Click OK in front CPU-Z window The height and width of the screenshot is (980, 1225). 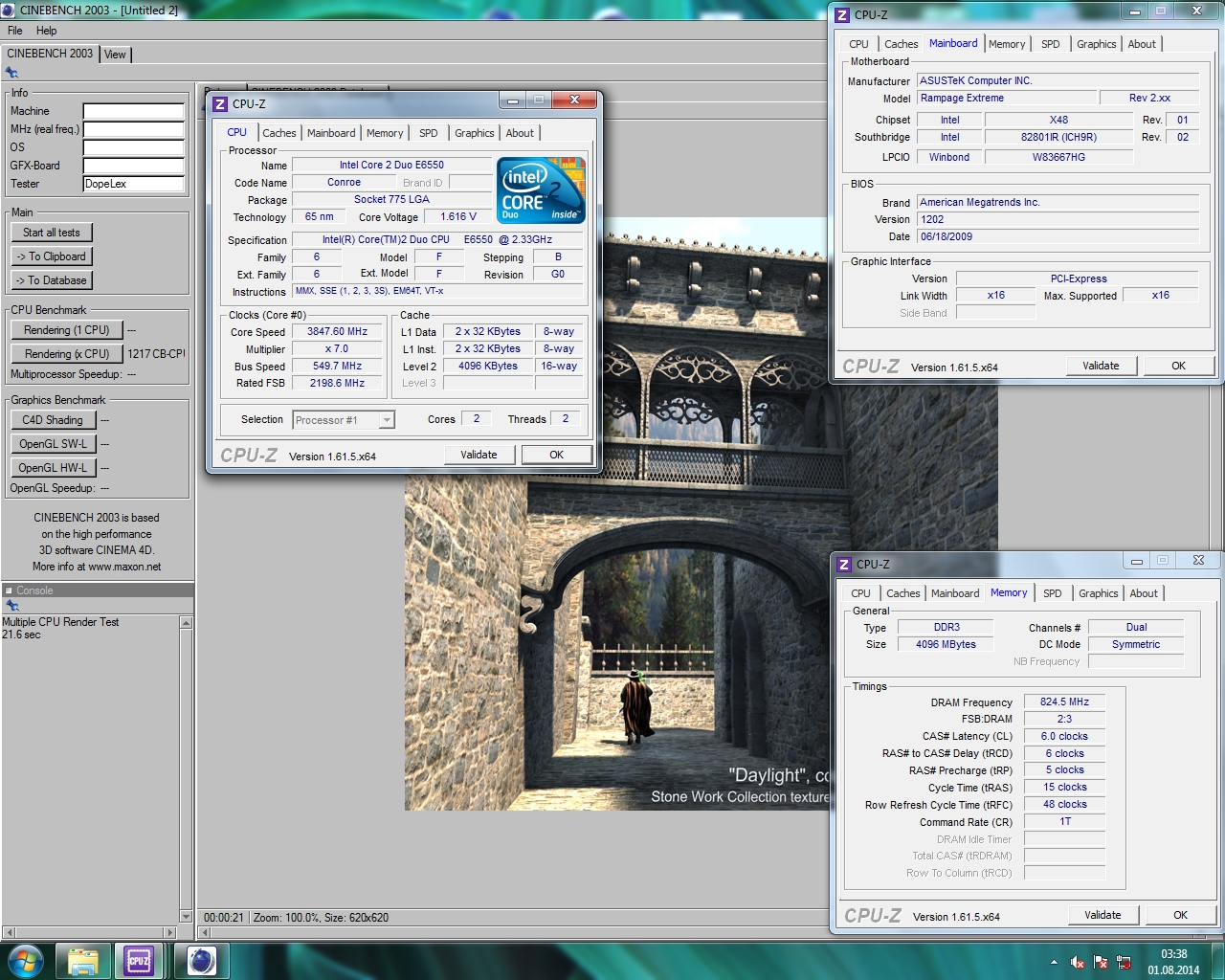(x=557, y=455)
